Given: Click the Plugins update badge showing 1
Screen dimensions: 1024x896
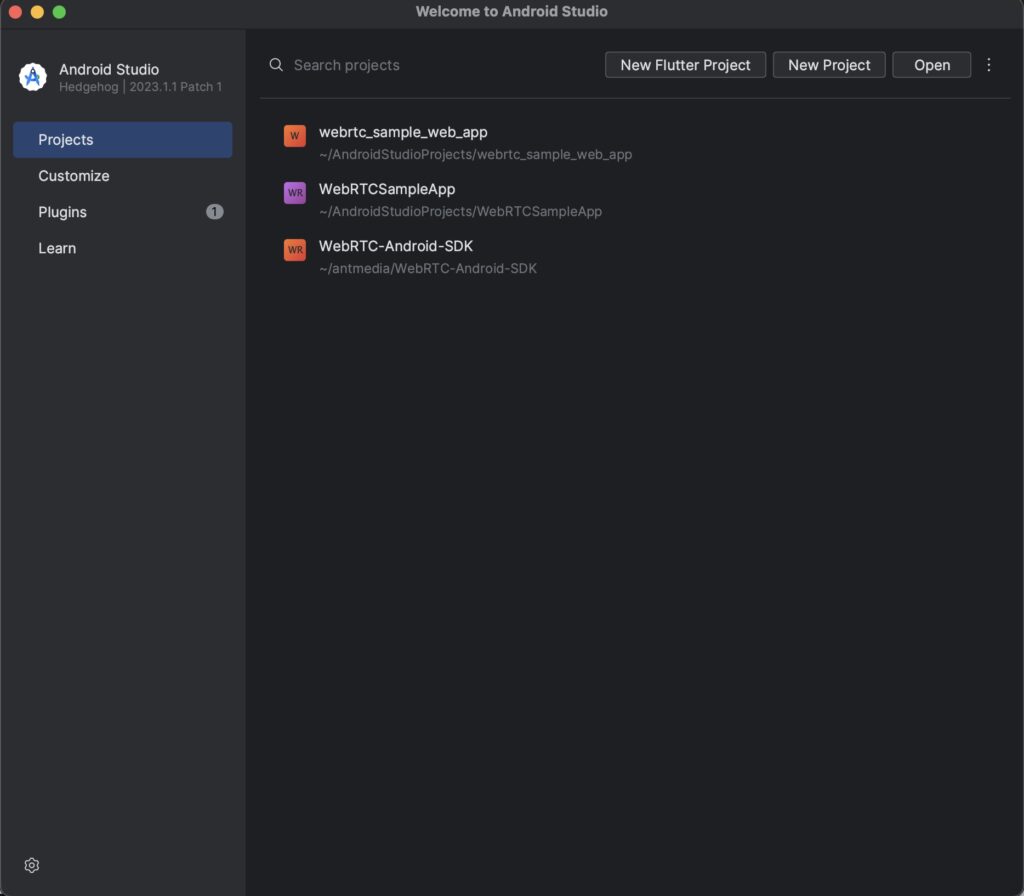Looking at the screenshot, I should (x=214, y=212).
